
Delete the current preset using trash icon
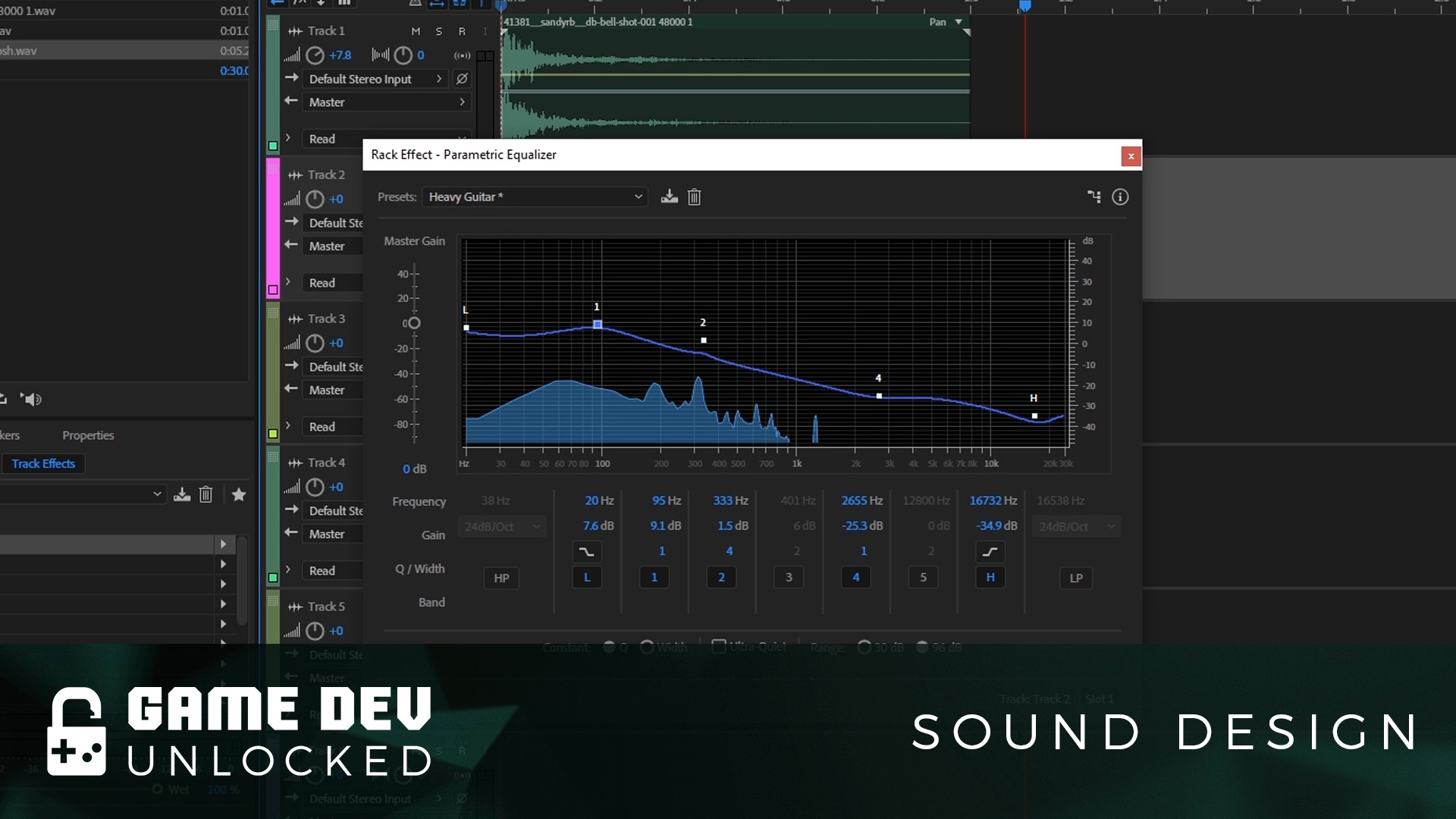[x=694, y=196]
